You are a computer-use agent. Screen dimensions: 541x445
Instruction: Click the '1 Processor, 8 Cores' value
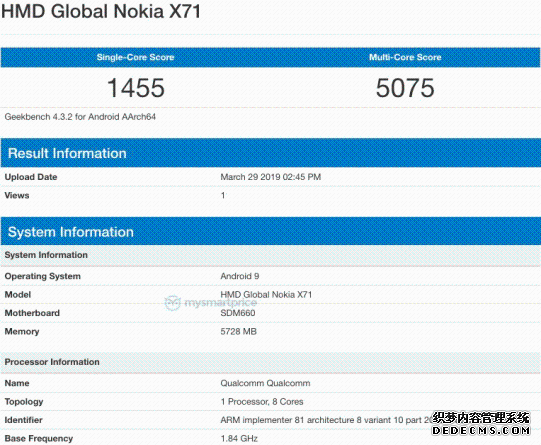[x=262, y=402]
